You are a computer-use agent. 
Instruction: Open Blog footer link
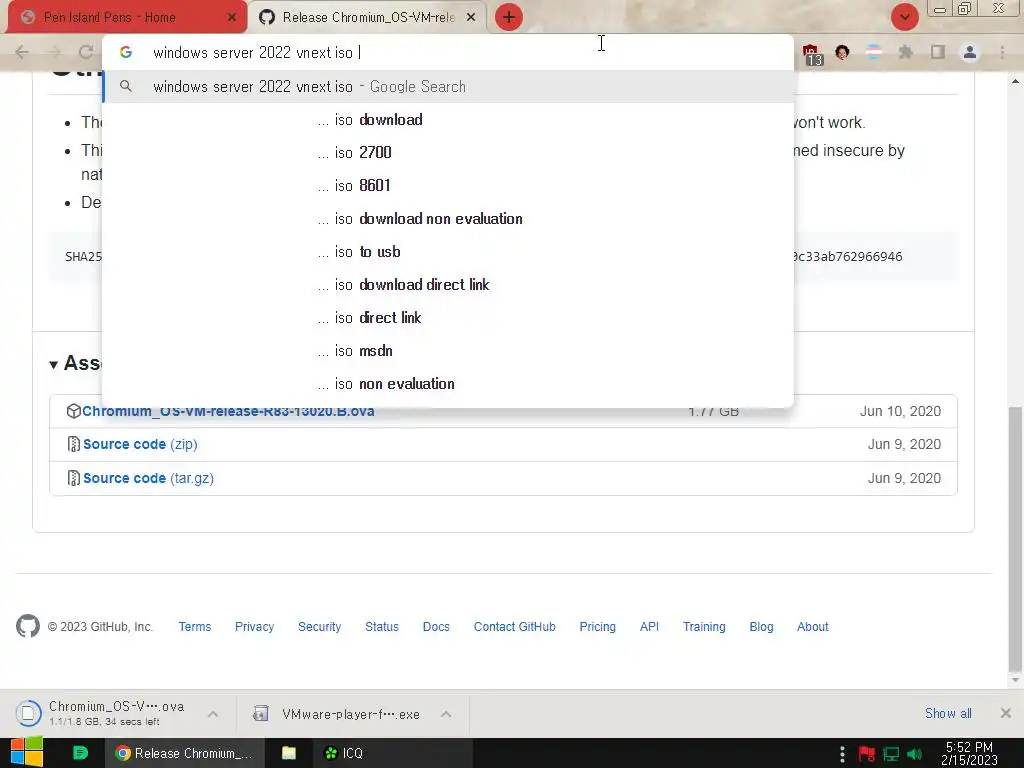[761, 626]
